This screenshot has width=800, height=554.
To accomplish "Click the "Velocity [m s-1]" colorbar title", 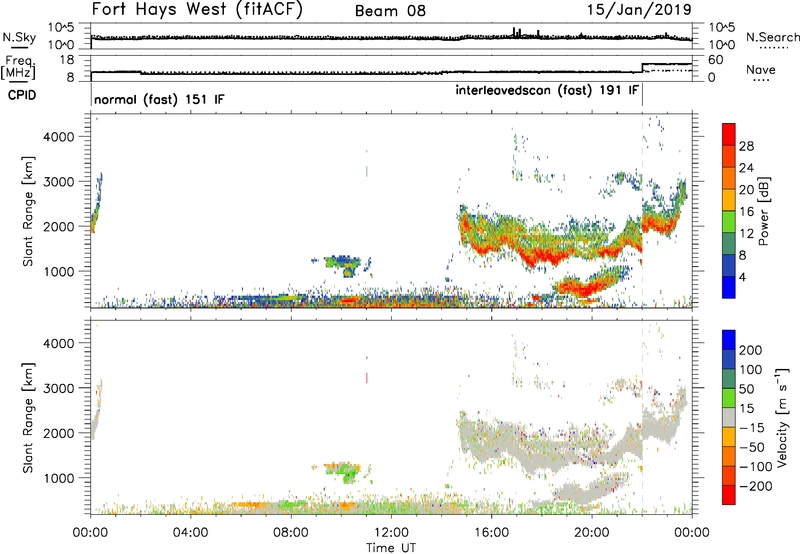I will pyautogui.click(x=782, y=417).
